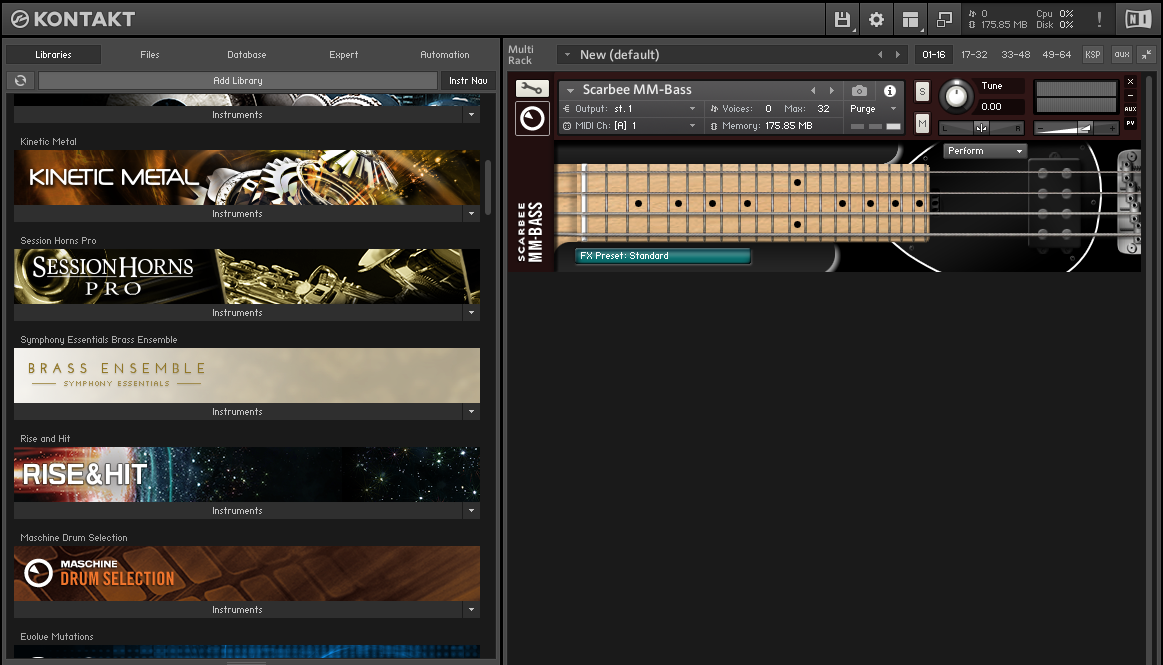Expand Maschine Drum Selection Instruments dropdown arrow
This screenshot has width=1163, height=665.
point(471,609)
